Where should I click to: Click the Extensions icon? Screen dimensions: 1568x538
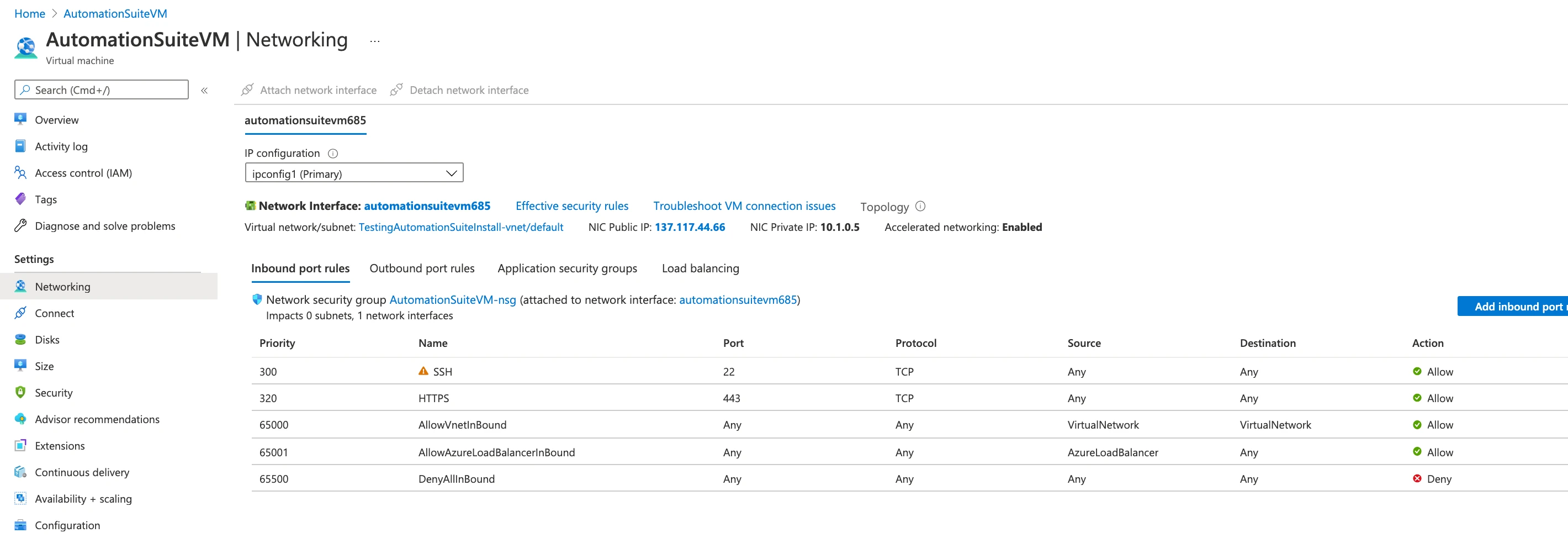pyautogui.click(x=20, y=445)
